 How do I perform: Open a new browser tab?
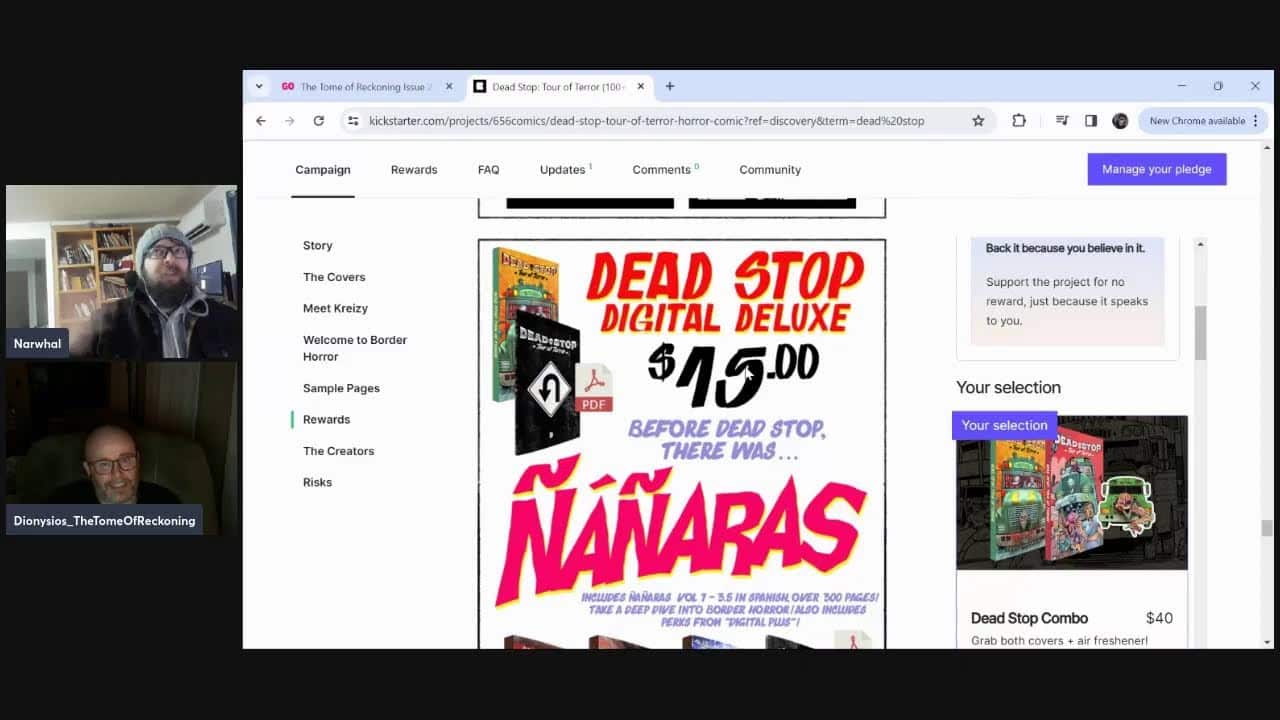(670, 87)
